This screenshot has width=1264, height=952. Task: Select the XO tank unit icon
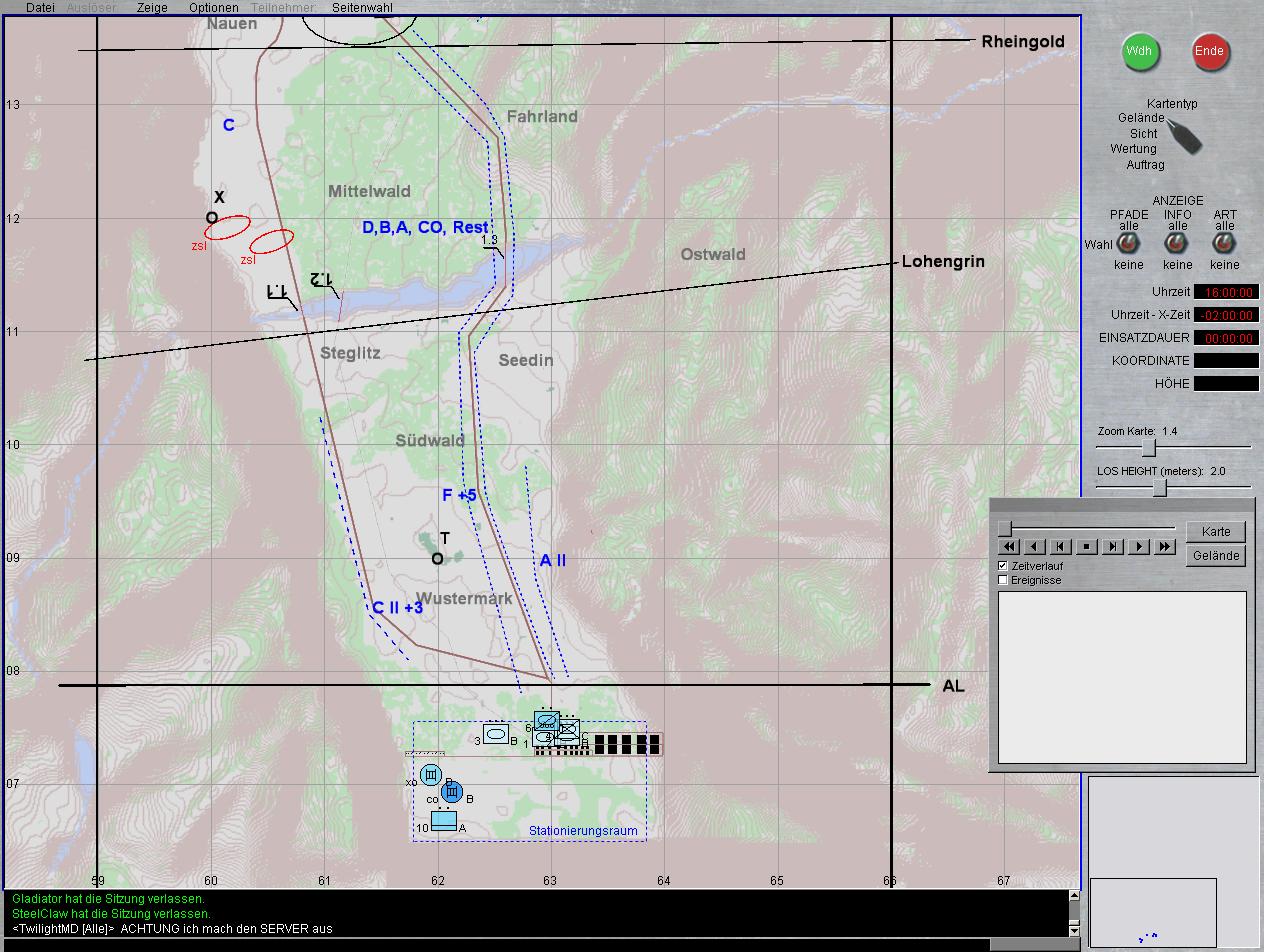(x=431, y=775)
